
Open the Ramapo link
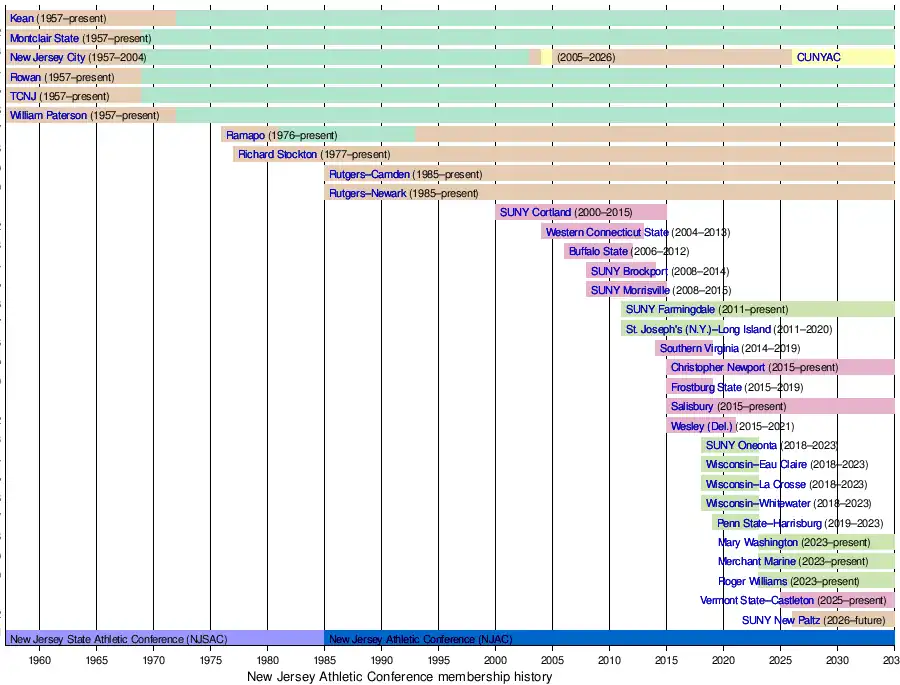[245, 135]
